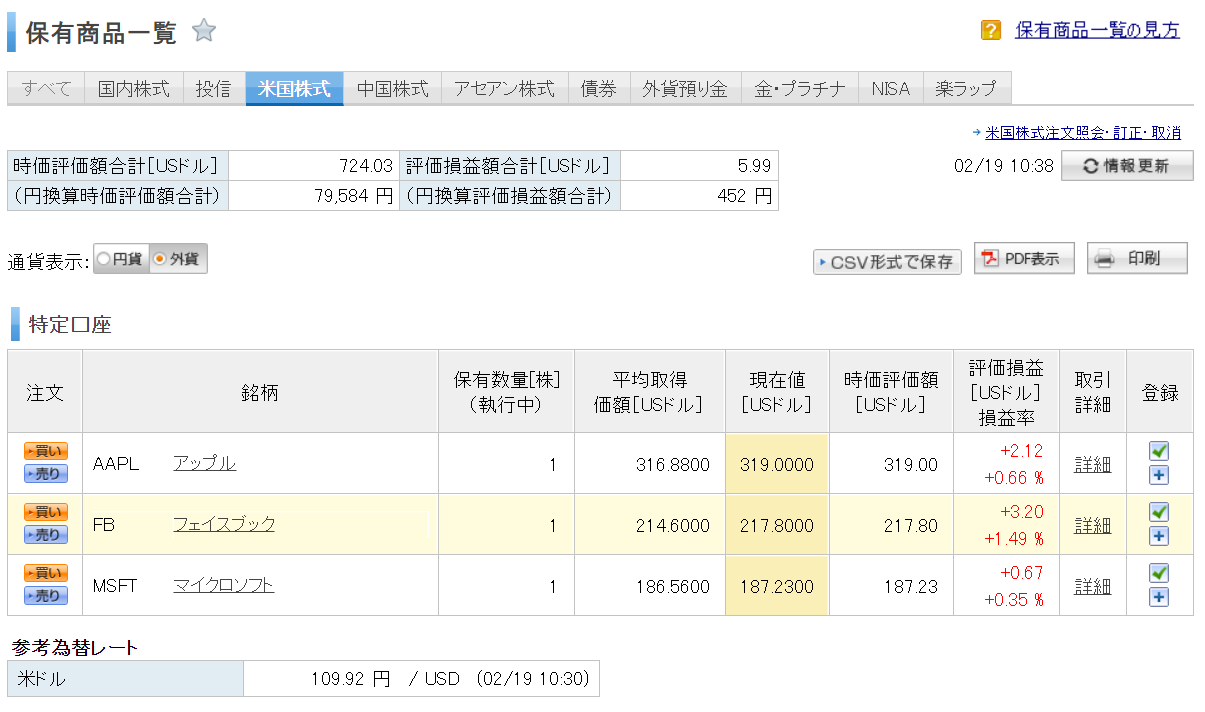Switch to the すべて tab
The height and width of the screenshot is (712, 1205).
[47, 89]
